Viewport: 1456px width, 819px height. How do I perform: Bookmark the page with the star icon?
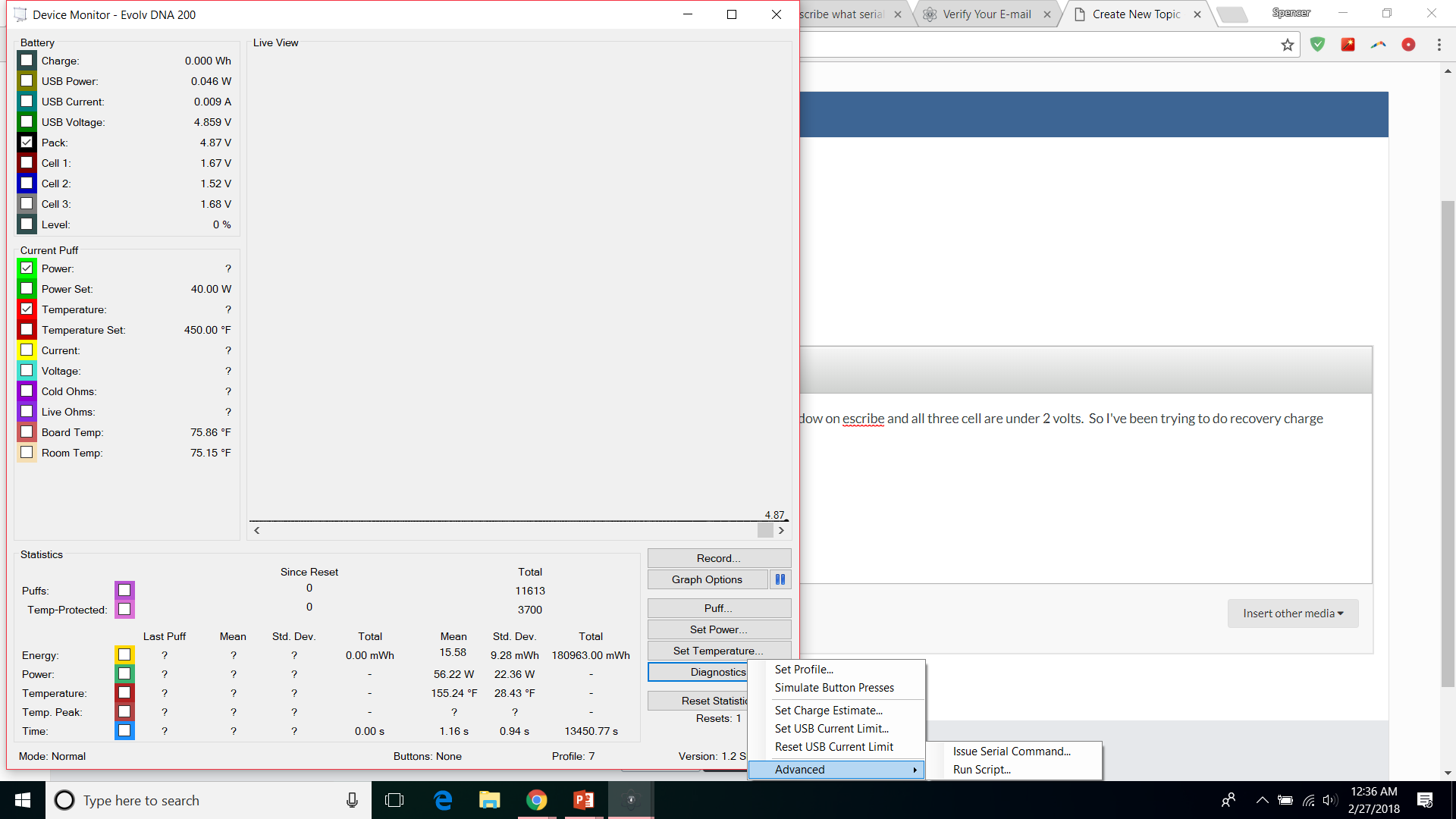click(1288, 45)
